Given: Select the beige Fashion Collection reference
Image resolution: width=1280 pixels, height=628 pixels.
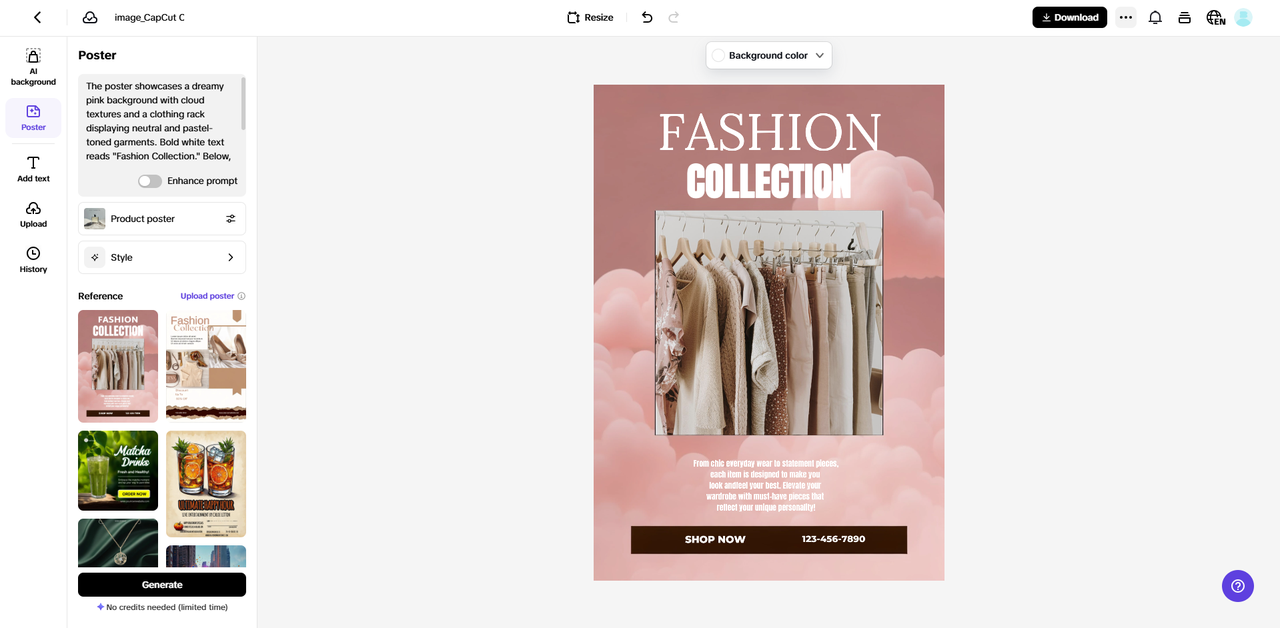Looking at the screenshot, I should point(206,366).
